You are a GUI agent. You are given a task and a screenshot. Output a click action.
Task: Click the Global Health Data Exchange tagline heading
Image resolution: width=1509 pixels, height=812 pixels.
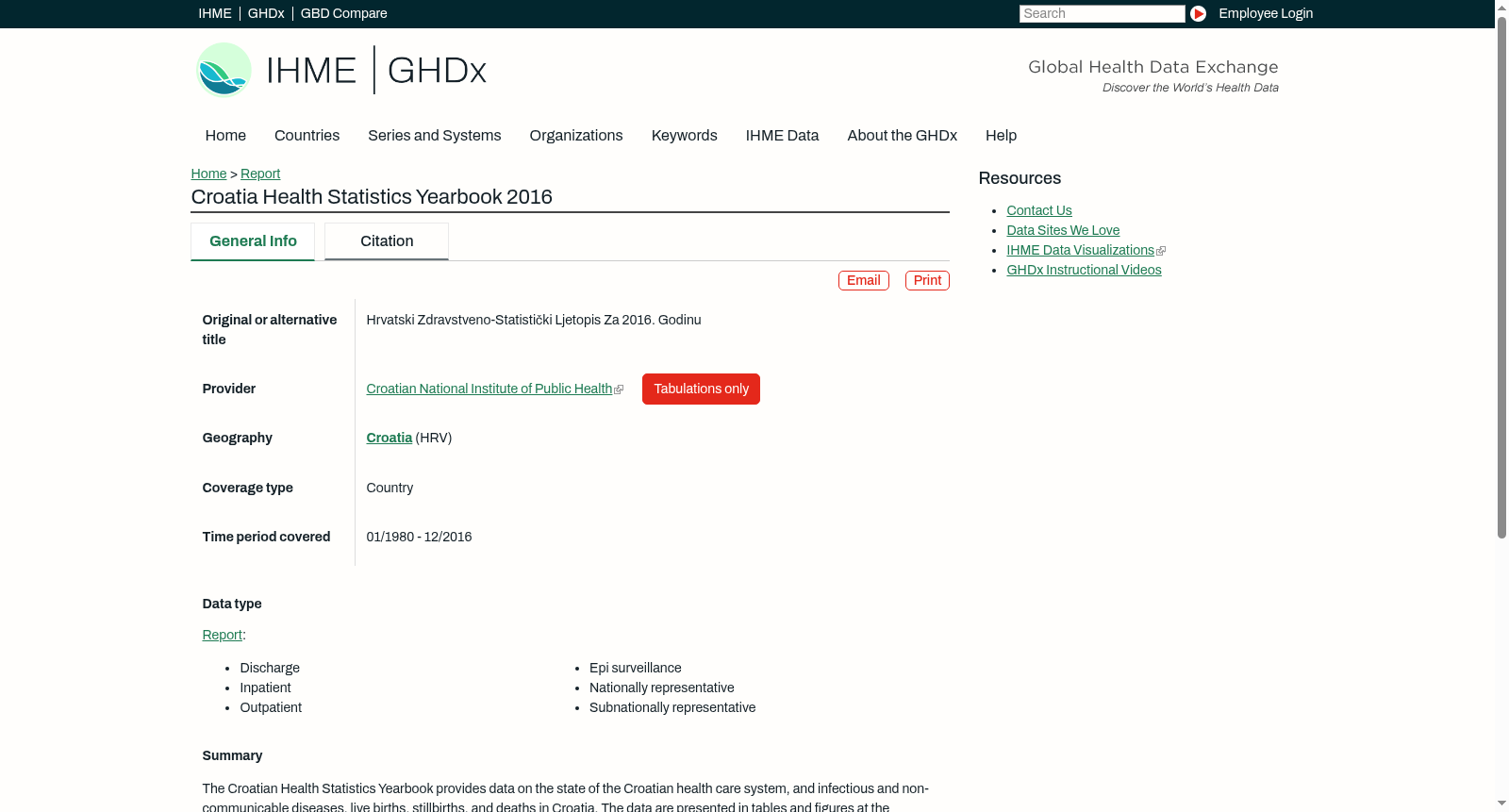[1152, 67]
